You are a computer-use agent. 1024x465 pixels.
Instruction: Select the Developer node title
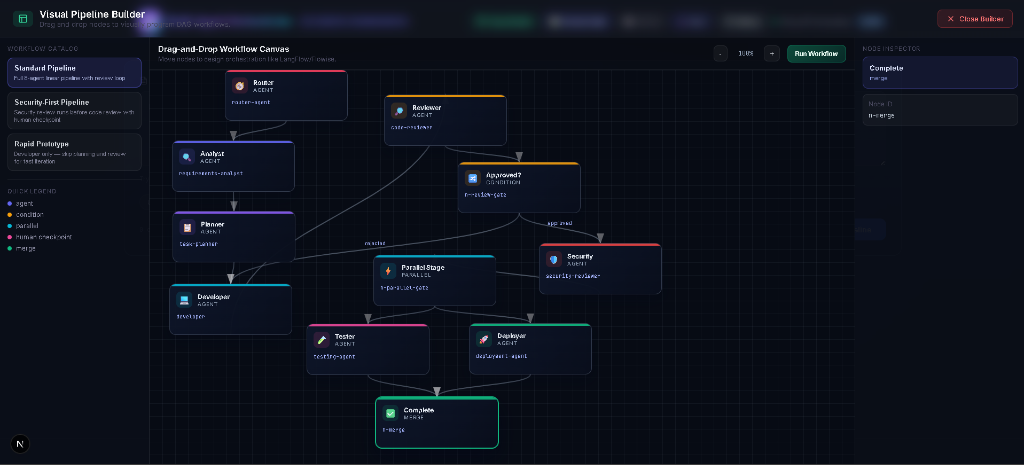point(214,297)
